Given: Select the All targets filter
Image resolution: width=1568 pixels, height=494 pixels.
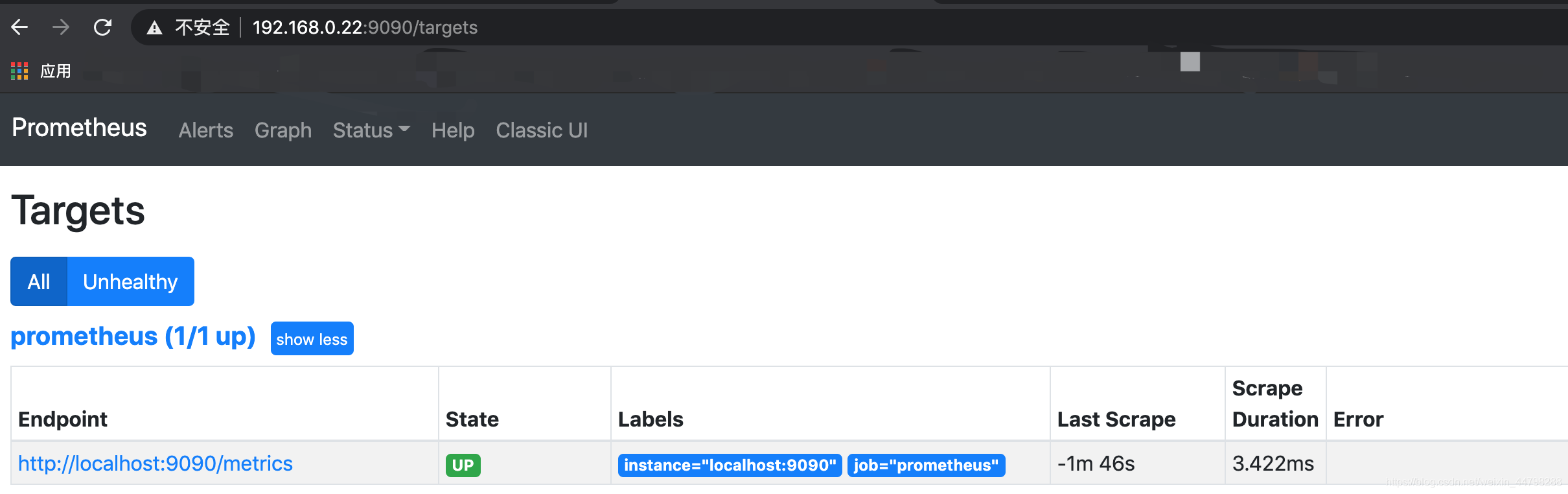Looking at the screenshot, I should click(39, 281).
